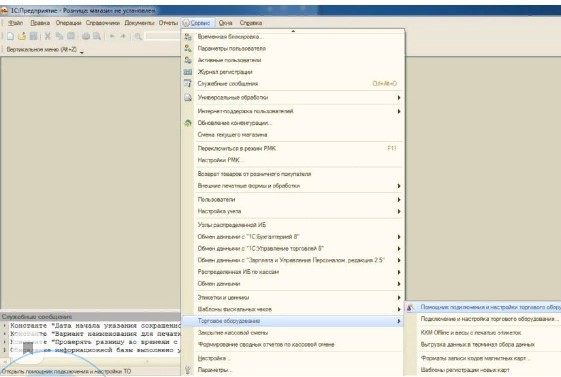Open the Справочники menu
Image resolution: width=561 pixels, height=377 pixels.
click(103, 23)
